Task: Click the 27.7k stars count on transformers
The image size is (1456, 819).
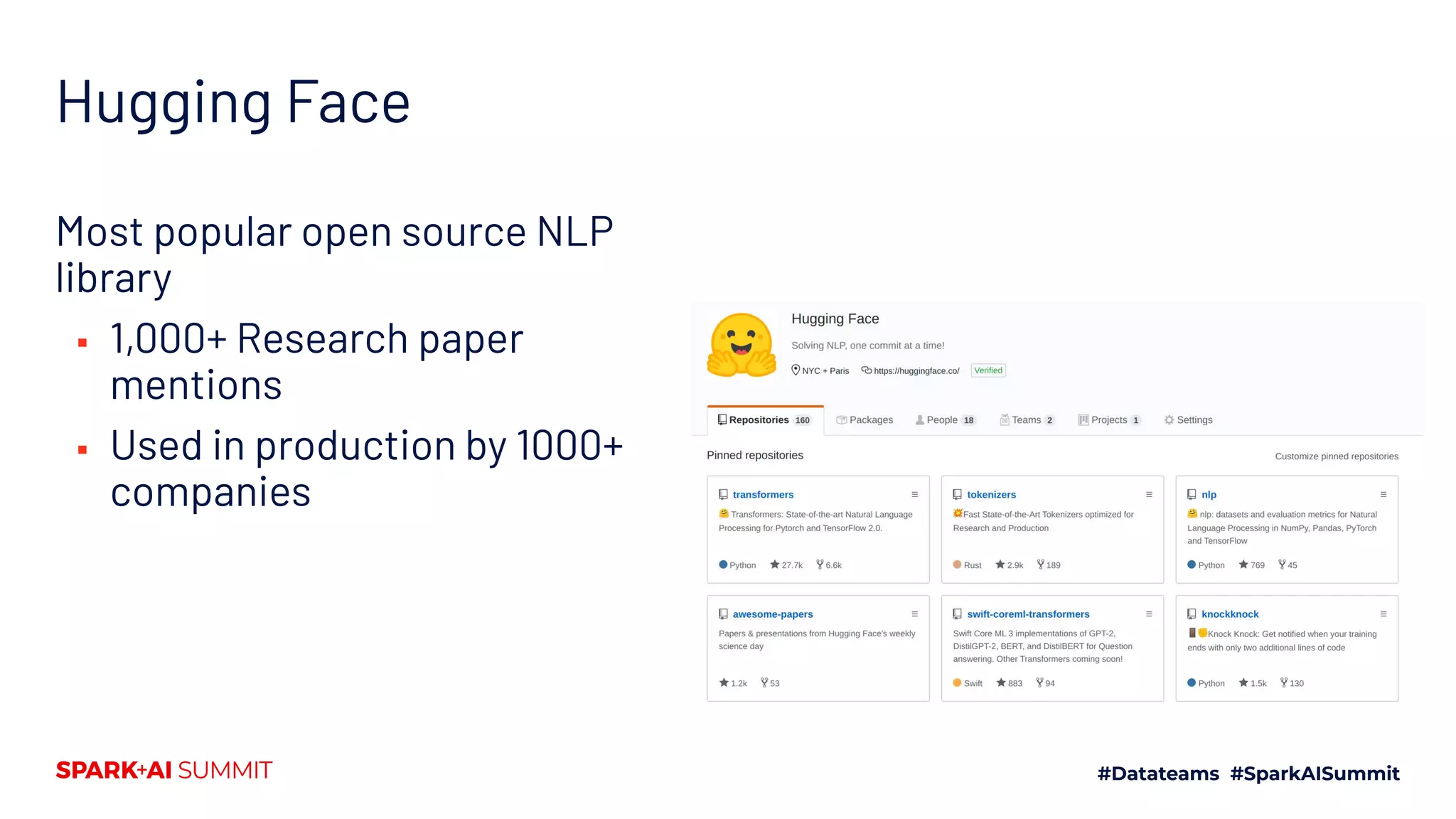Action: [786, 565]
